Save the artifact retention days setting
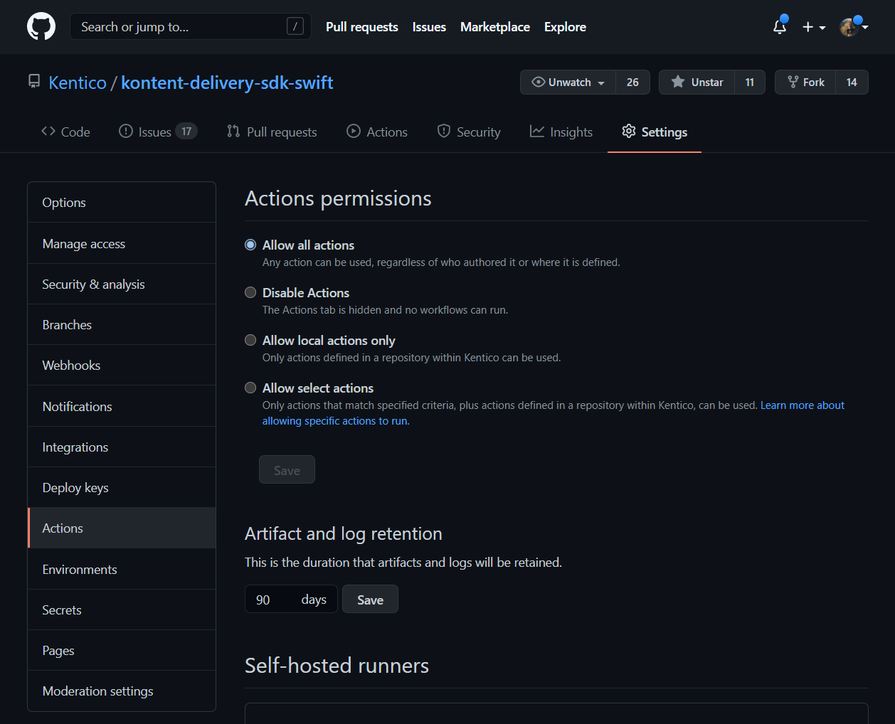 pyautogui.click(x=370, y=600)
